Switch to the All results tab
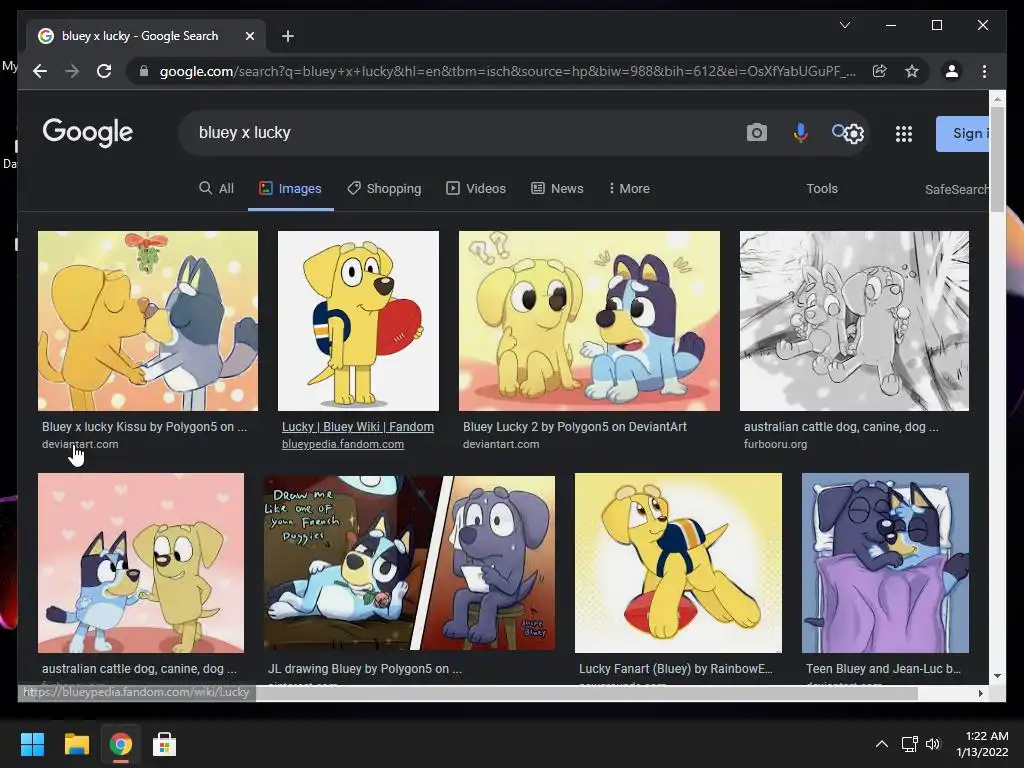 pyautogui.click(x=216, y=189)
